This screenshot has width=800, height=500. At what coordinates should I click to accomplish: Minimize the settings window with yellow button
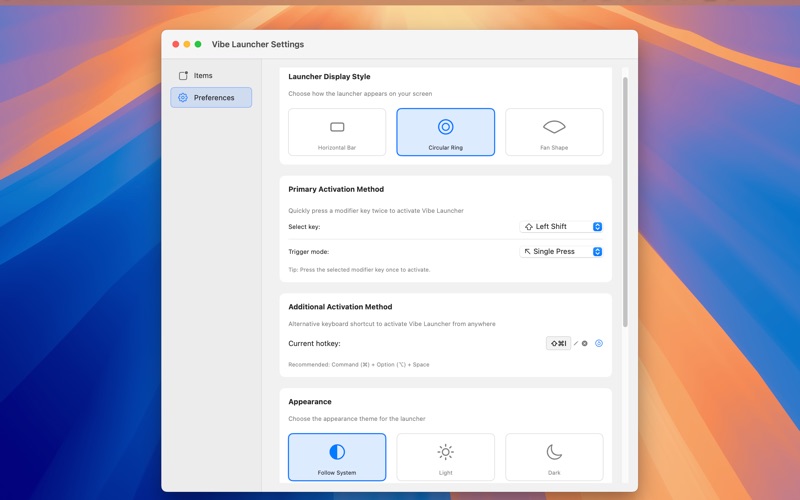point(187,44)
